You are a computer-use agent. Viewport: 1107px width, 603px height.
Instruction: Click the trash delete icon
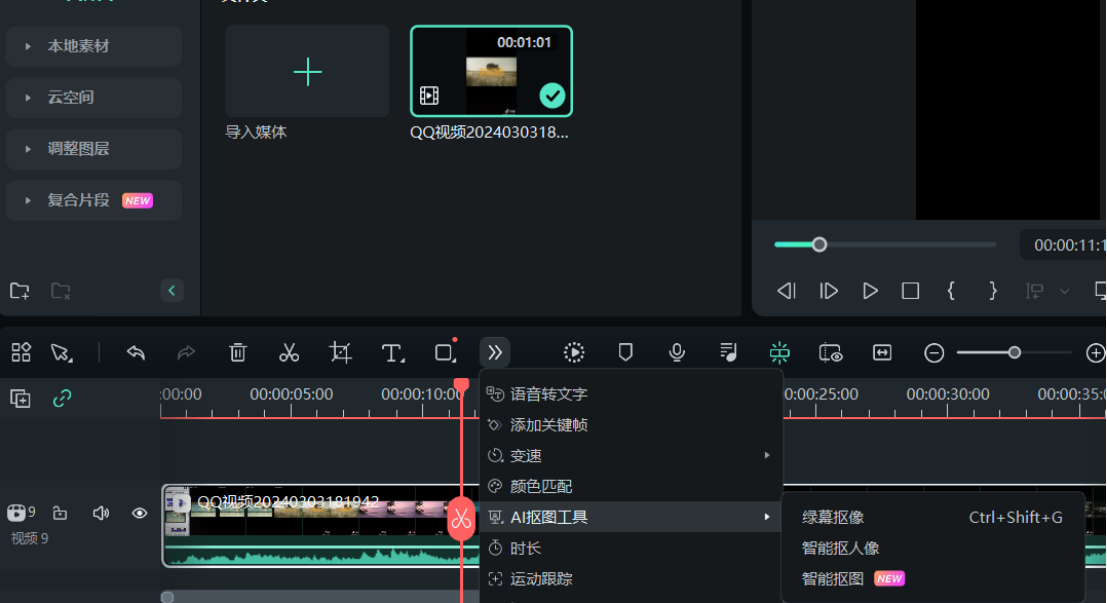[237, 352]
